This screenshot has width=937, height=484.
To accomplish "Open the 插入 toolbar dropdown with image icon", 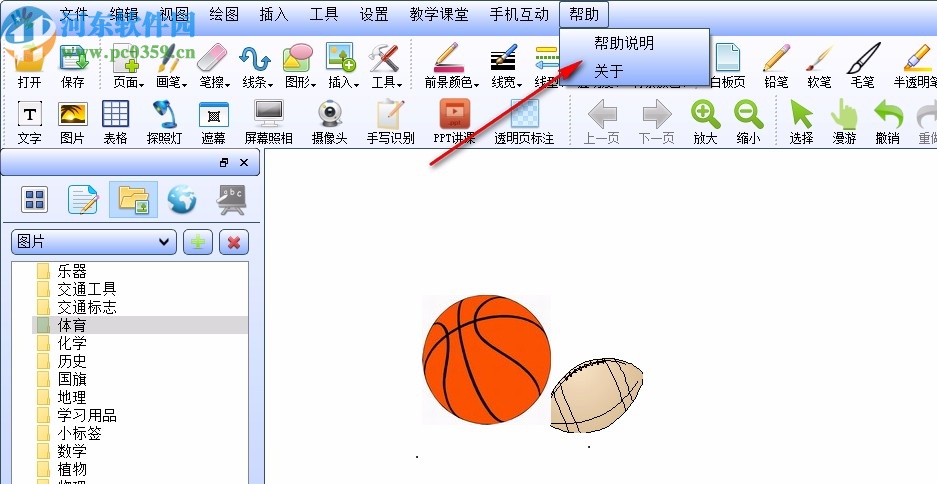I will click(343, 66).
